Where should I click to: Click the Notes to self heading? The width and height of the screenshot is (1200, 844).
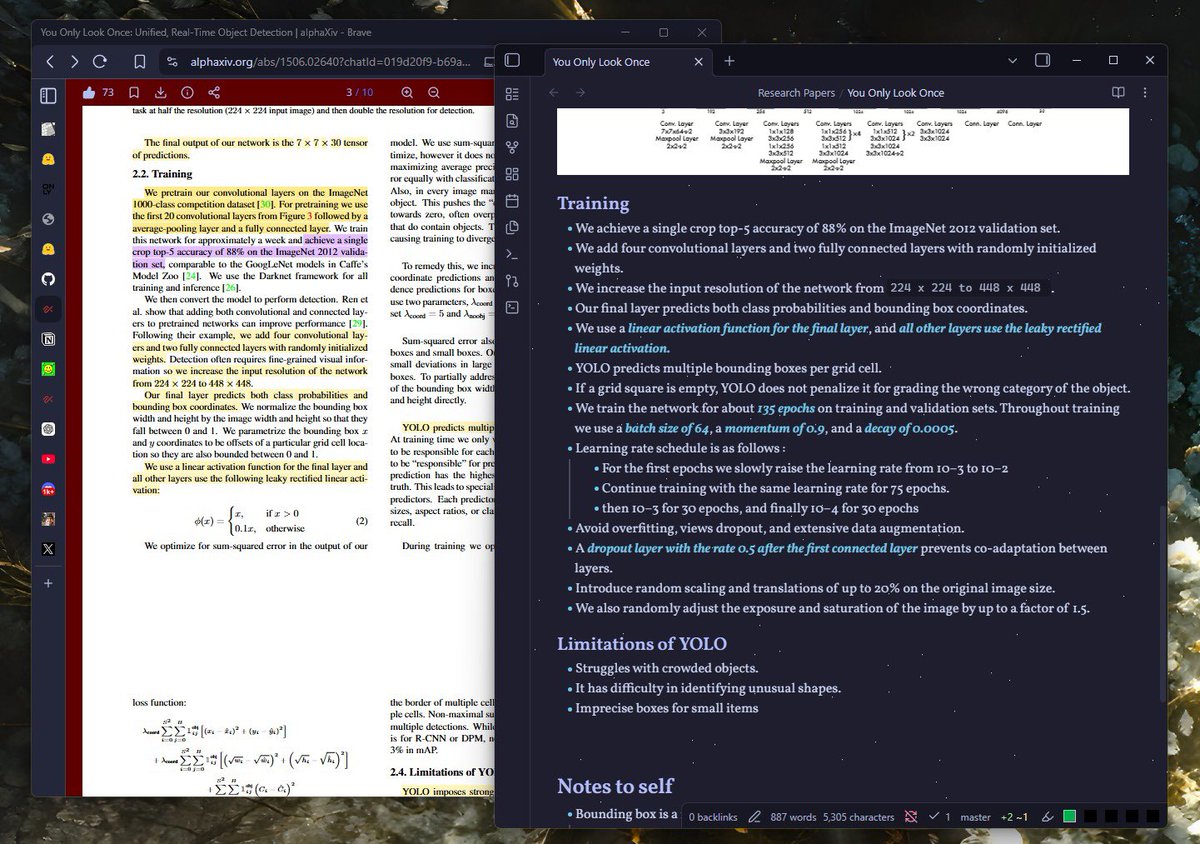[x=615, y=785]
